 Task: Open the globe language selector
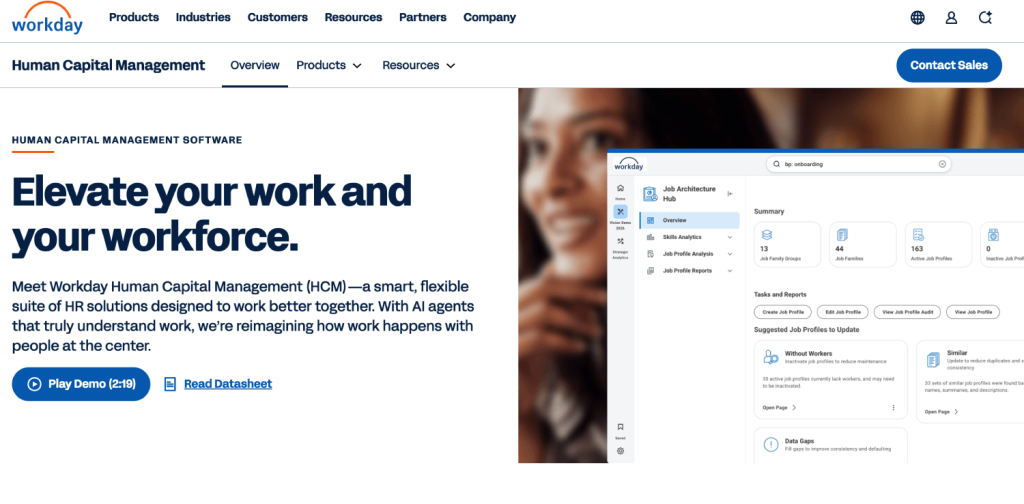(918, 18)
